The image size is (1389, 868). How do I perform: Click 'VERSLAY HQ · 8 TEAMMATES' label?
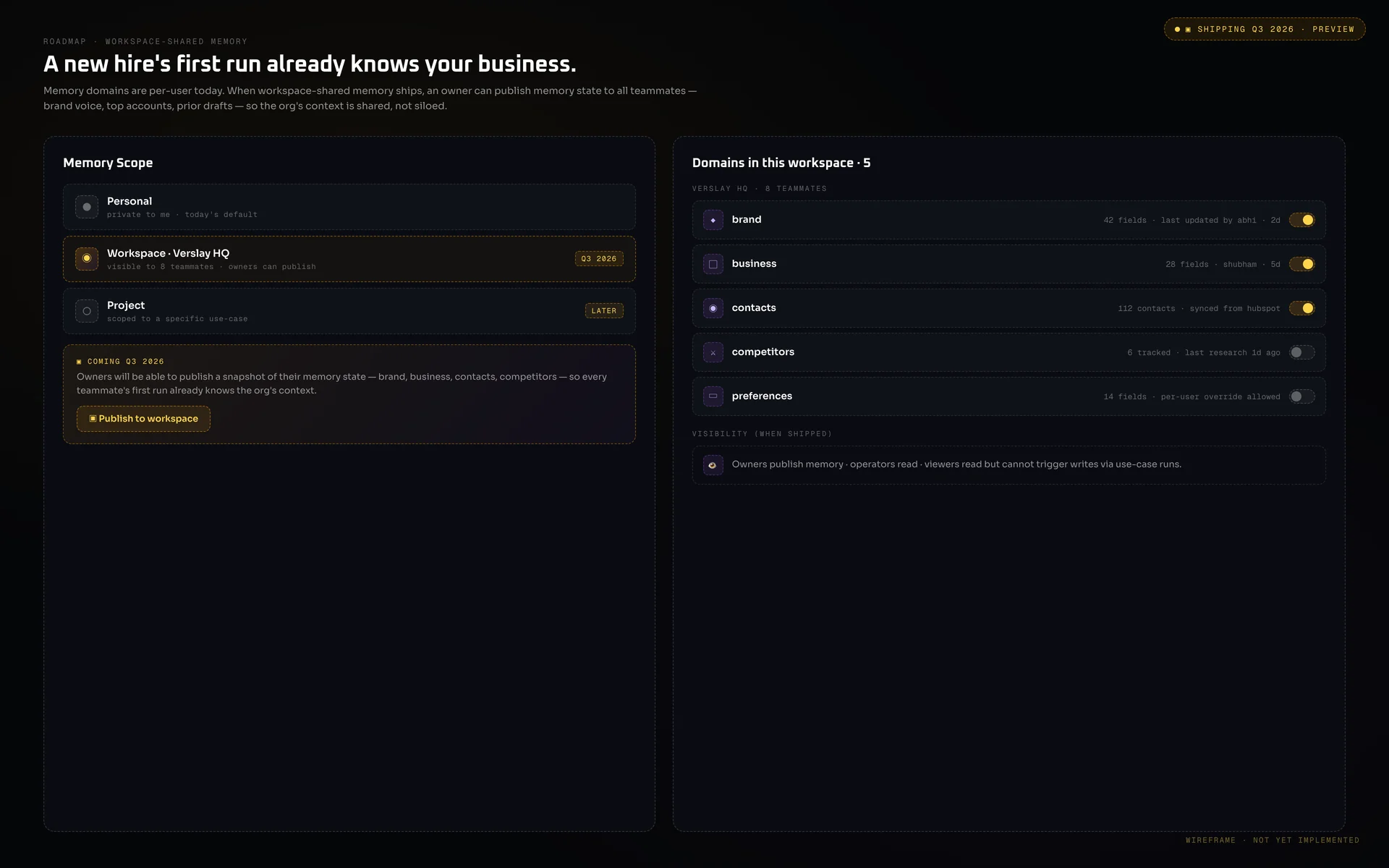pyautogui.click(x=760, y=189)
